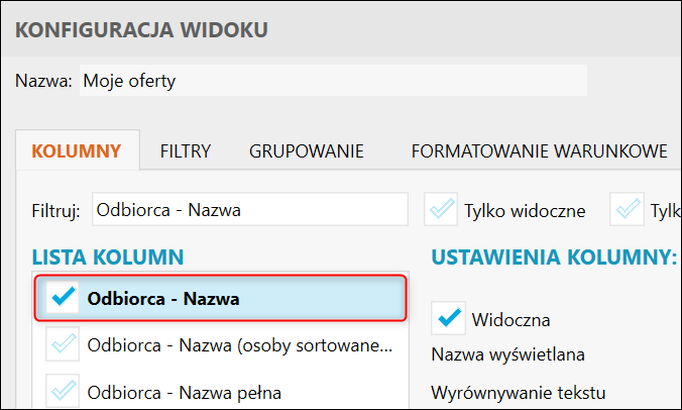Select the FORMATOWANIE WARUNKOWE tab
682x410 pixels.
click(x=539, y=152)
